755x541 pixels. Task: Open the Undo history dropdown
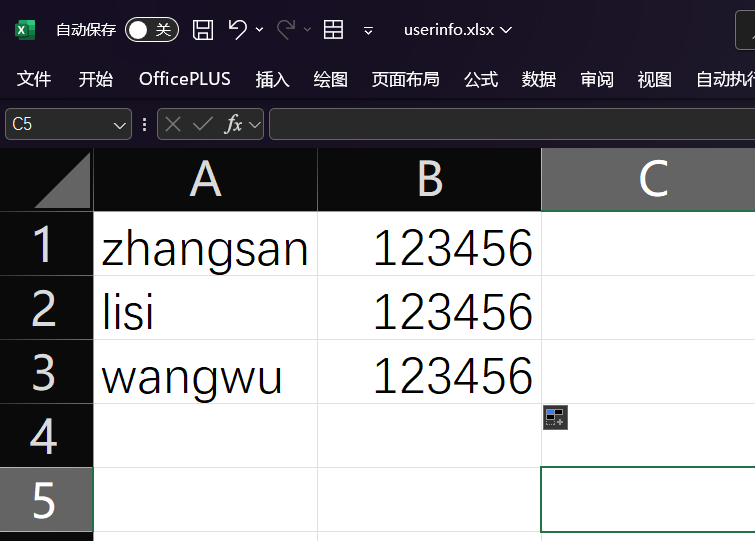[x=259, y=30]
